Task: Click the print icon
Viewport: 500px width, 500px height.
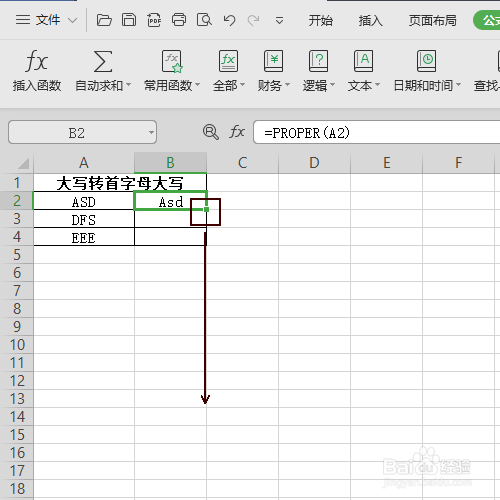Action: [x=179, y=20]
